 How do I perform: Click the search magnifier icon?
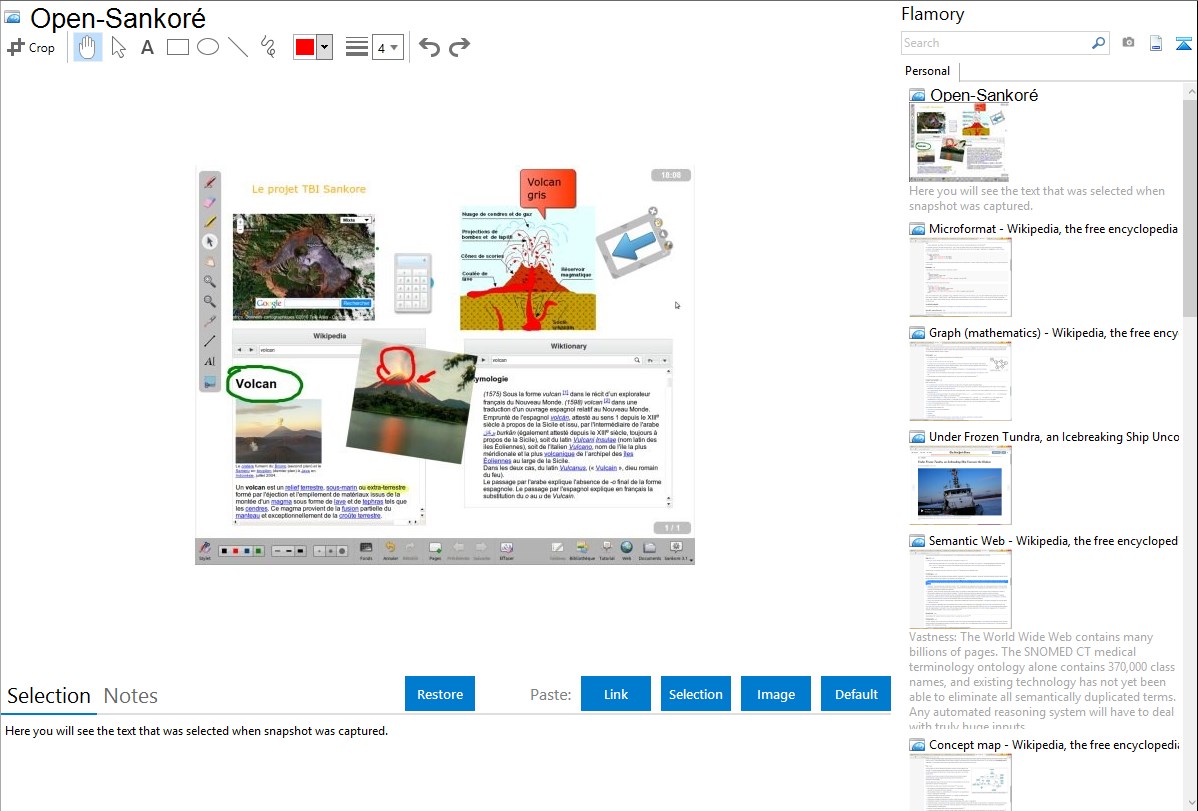coord(1098,43)
